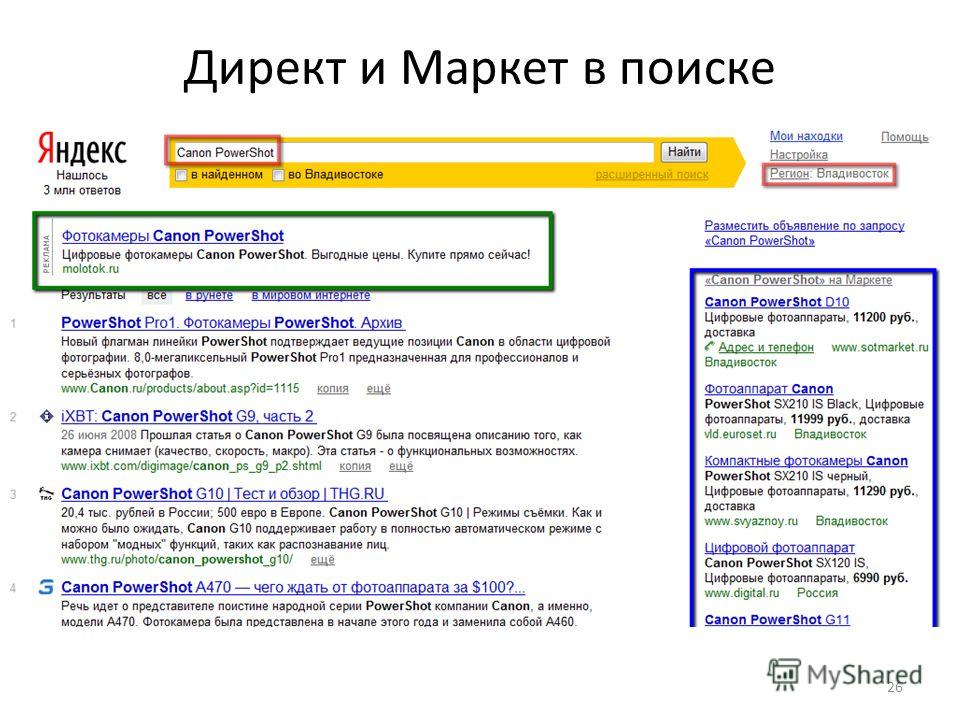Click price text '6990 руб.' in the SX120 offer
The image size is (960, 720).
(x=880, y=578)
